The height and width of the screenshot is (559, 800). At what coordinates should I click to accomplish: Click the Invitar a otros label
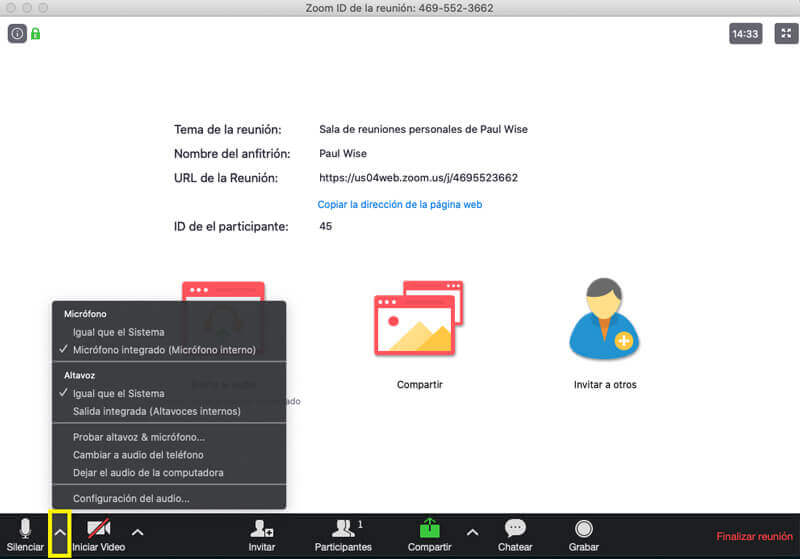pyautogui.click(x=605, y=385)
